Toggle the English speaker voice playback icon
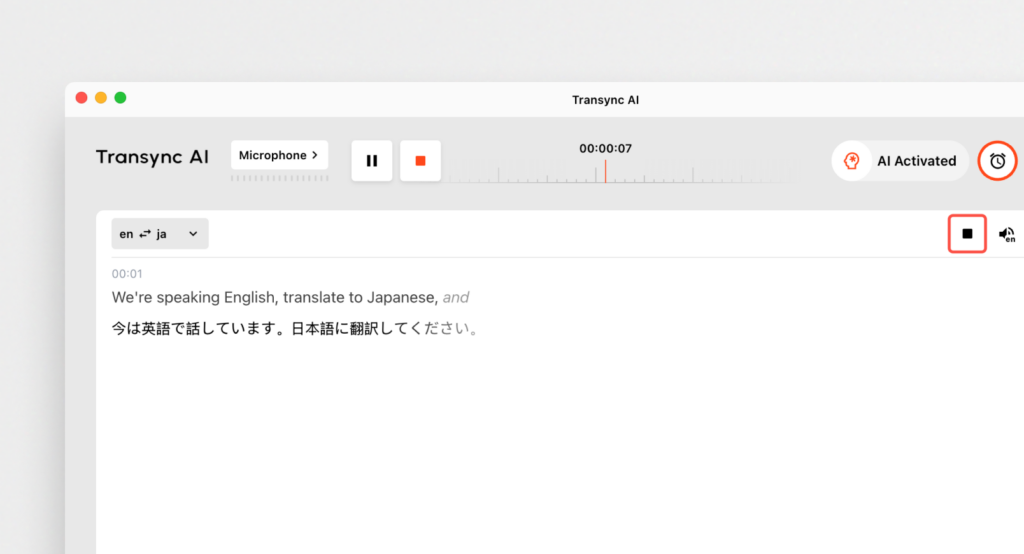Screen dimensions: 1024x554 1006,234
